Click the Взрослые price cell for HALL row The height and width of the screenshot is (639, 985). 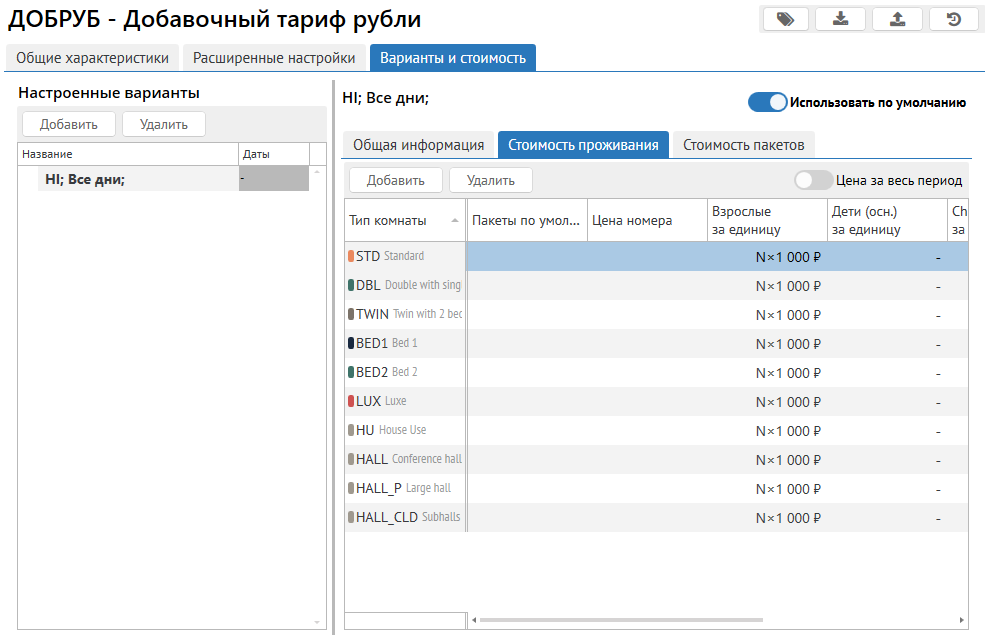coord(767,460)
